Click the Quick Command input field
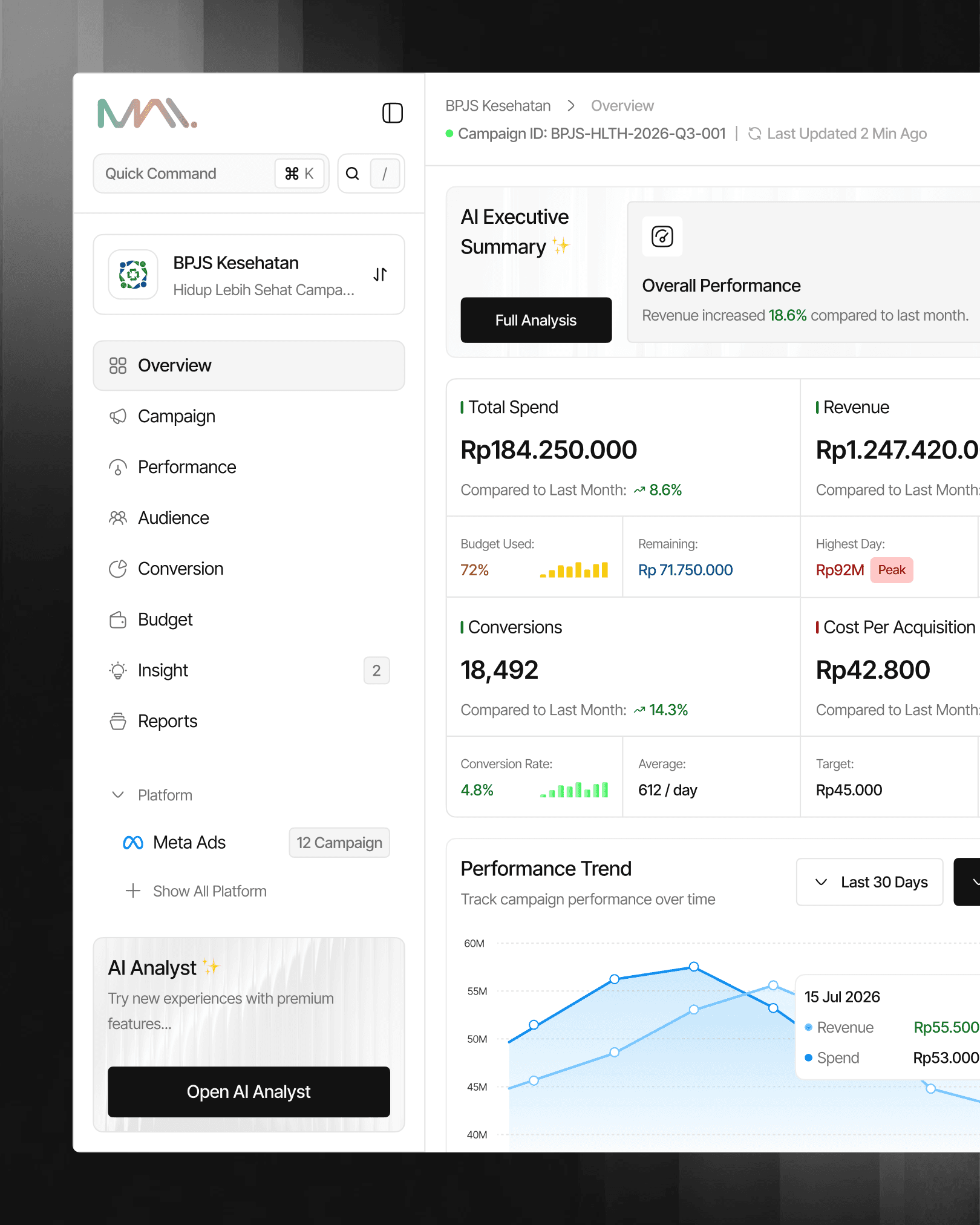Viewport: 980px width, 1225px height. click(x=211, y=174)
